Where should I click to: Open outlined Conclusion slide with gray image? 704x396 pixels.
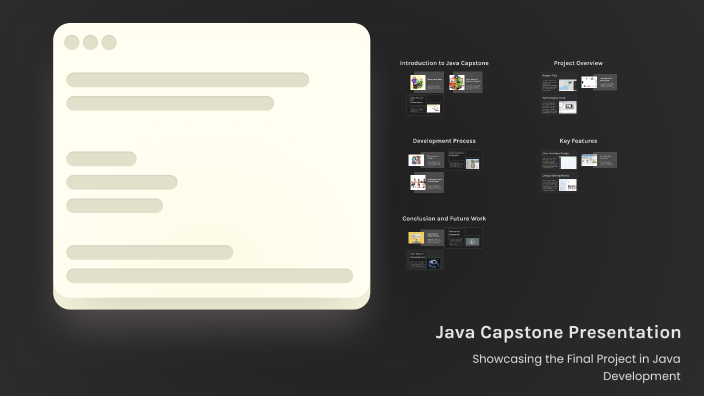[464, 238]
